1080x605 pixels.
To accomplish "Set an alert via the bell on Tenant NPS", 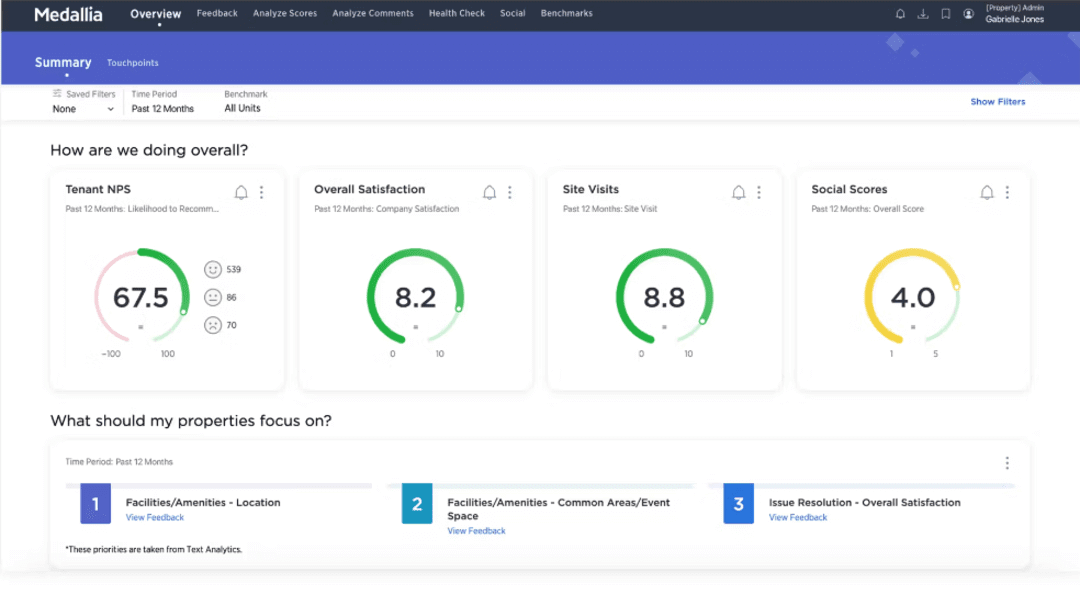I will pos(241,192).
